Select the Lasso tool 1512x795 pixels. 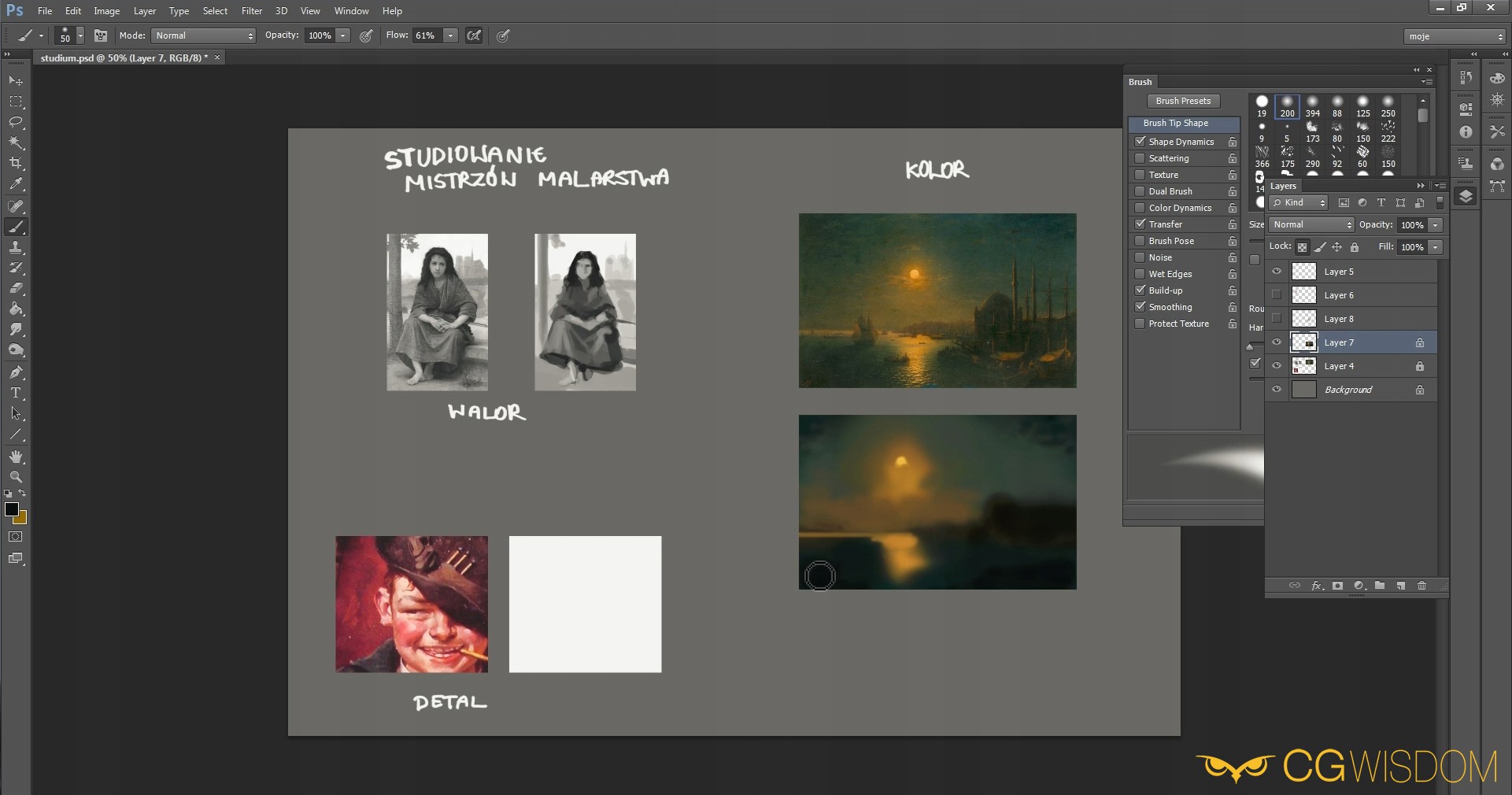[x=16, y=122]
